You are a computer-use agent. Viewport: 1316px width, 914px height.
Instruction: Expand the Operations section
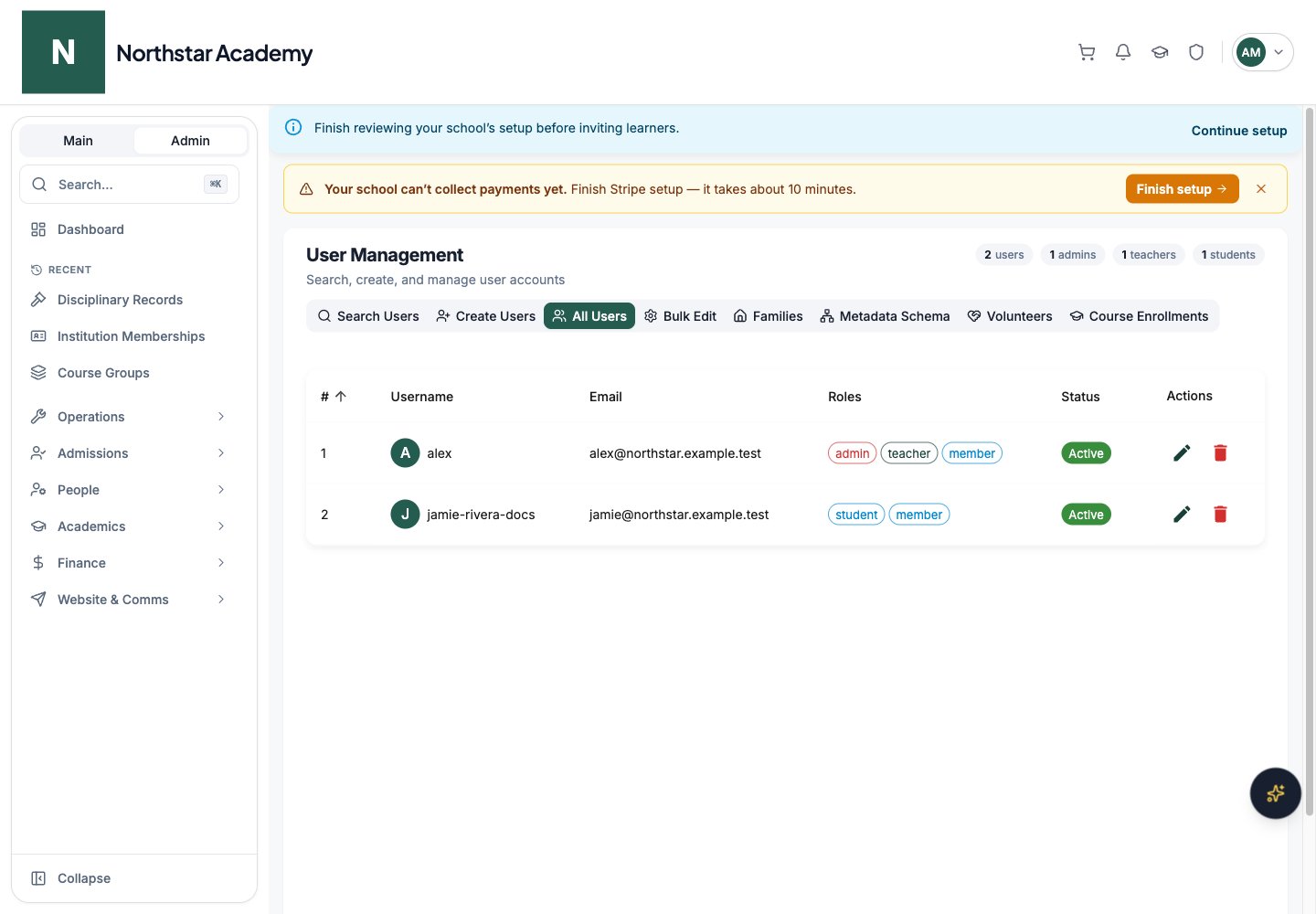pyautogui.click(x=129, y=417)
